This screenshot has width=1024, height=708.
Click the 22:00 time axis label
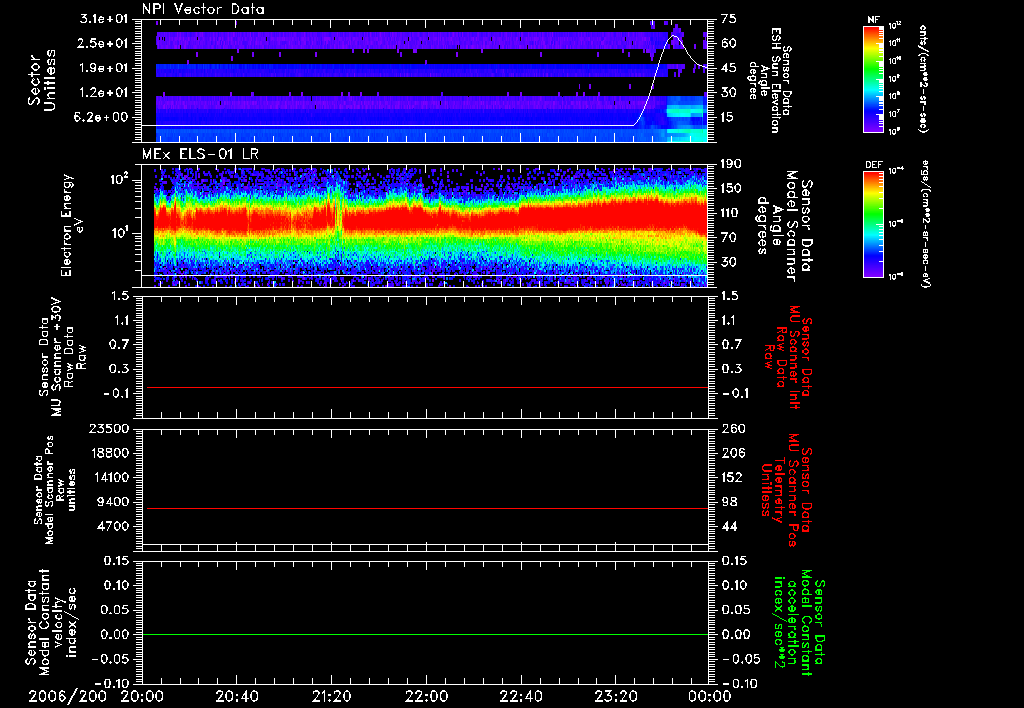[427, 695]
